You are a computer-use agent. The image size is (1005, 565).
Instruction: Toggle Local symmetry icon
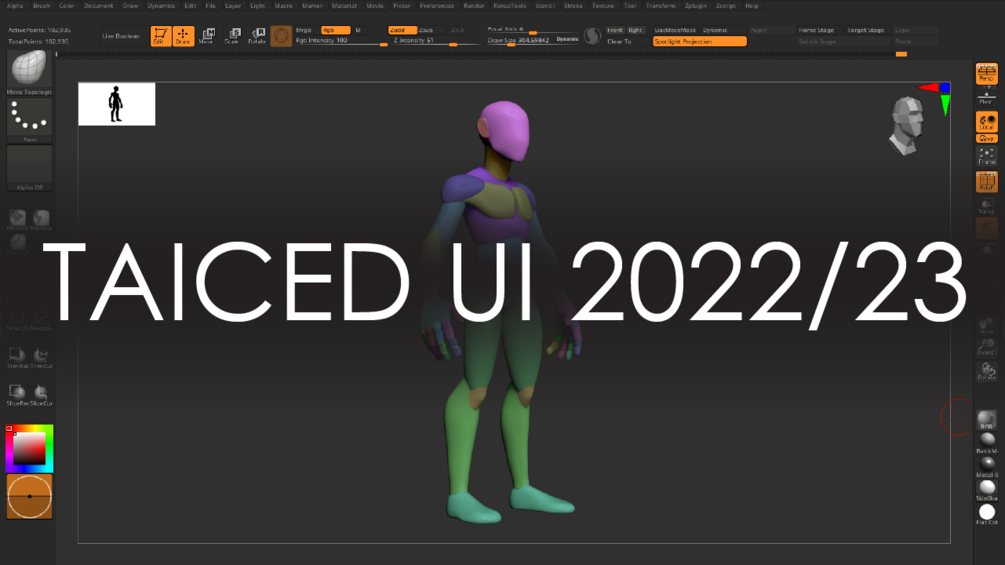click(986, 122)
